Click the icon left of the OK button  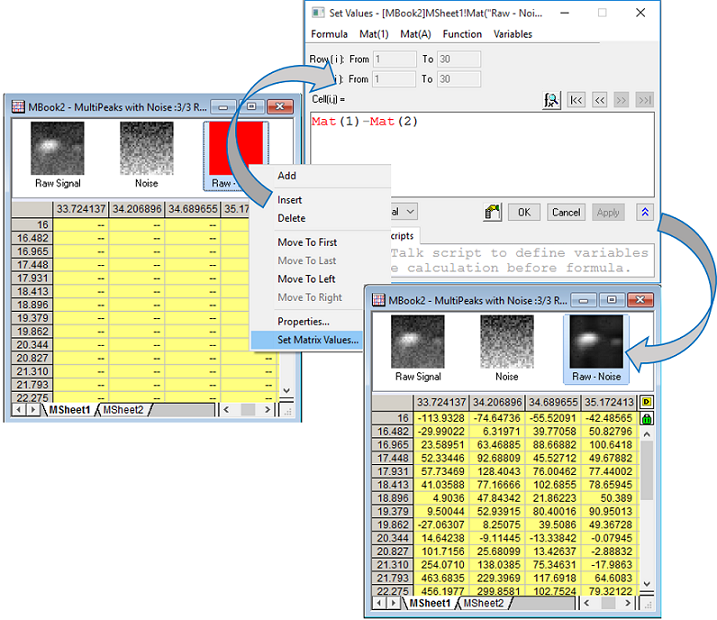[x=493, y=212]
